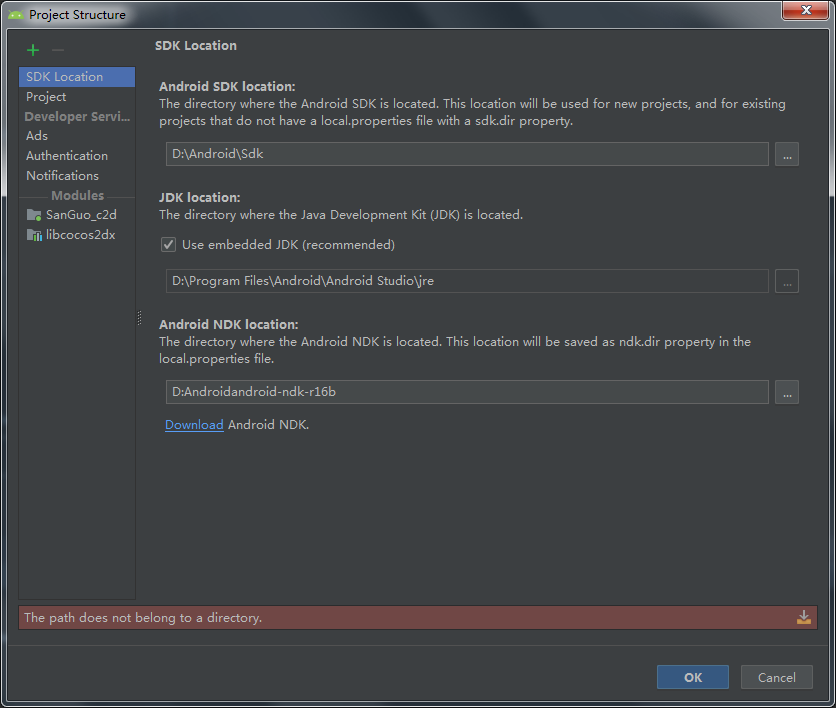Click the Download Android NDK link
The width and height of the screenshot is (836, 708).
(x=194, y=425)
